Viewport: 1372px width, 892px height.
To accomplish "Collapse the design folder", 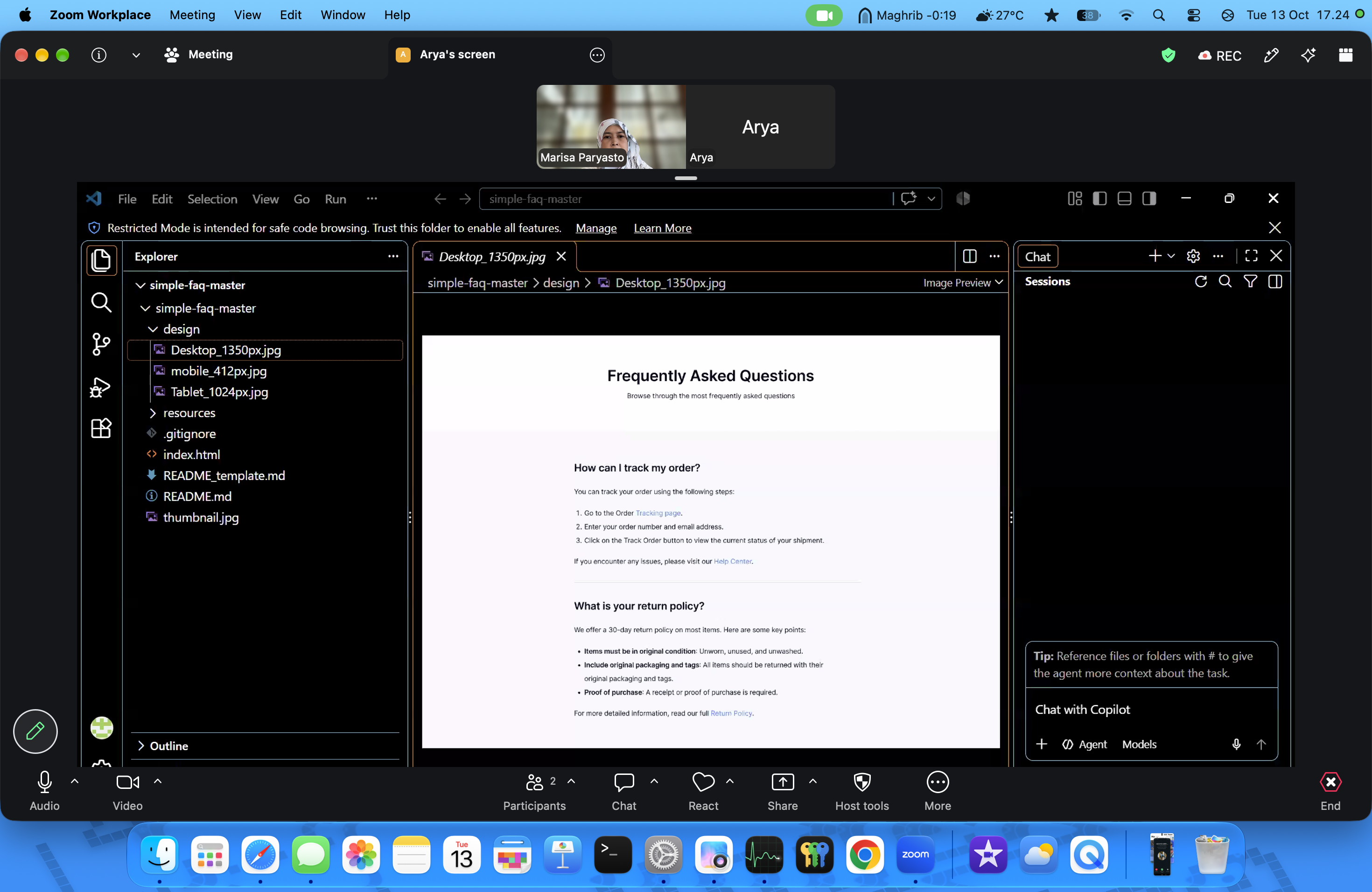I will [153, 329].
